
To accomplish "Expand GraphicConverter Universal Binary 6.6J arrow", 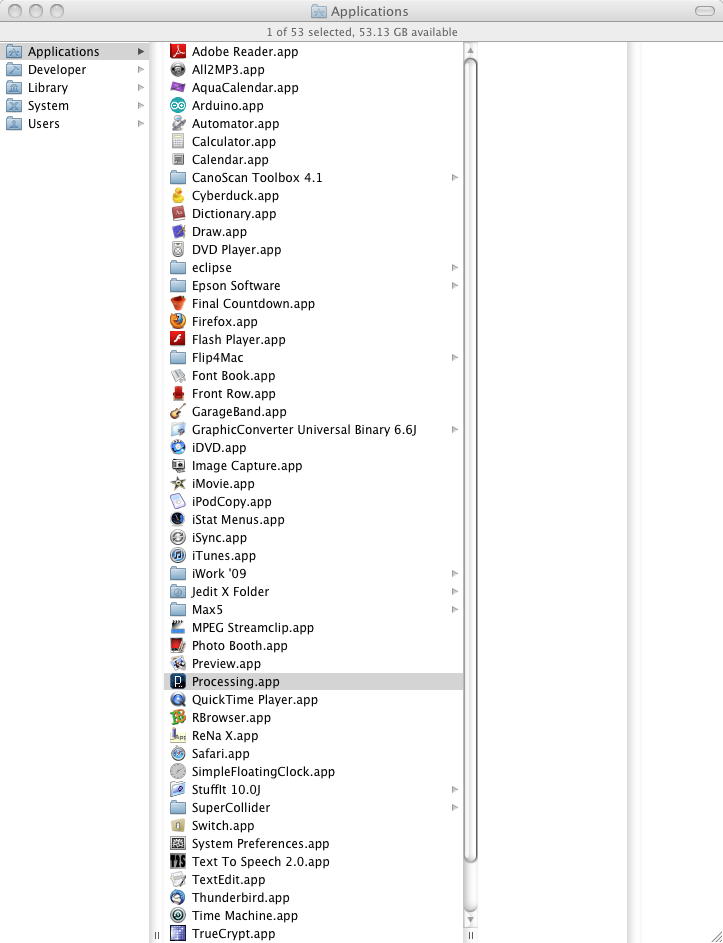I will 455,429.
